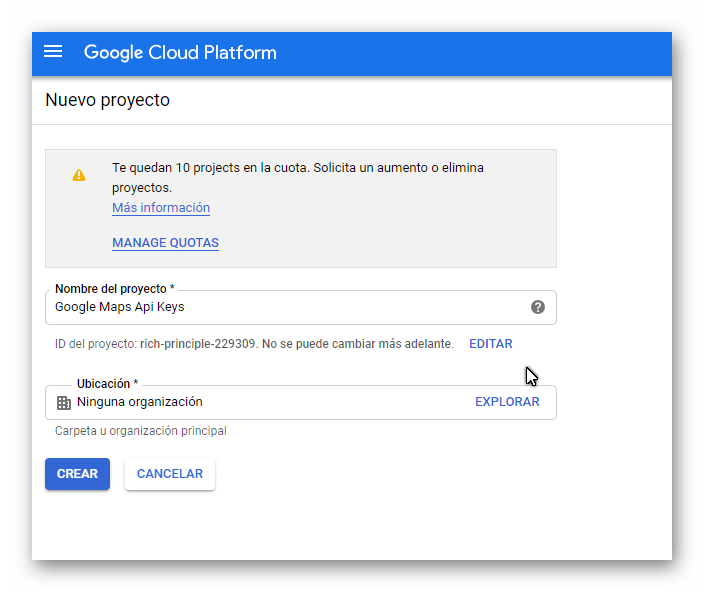704x592 pixels.
Task: Click the Ubicación field label
Action: click(x=107, y=384)
